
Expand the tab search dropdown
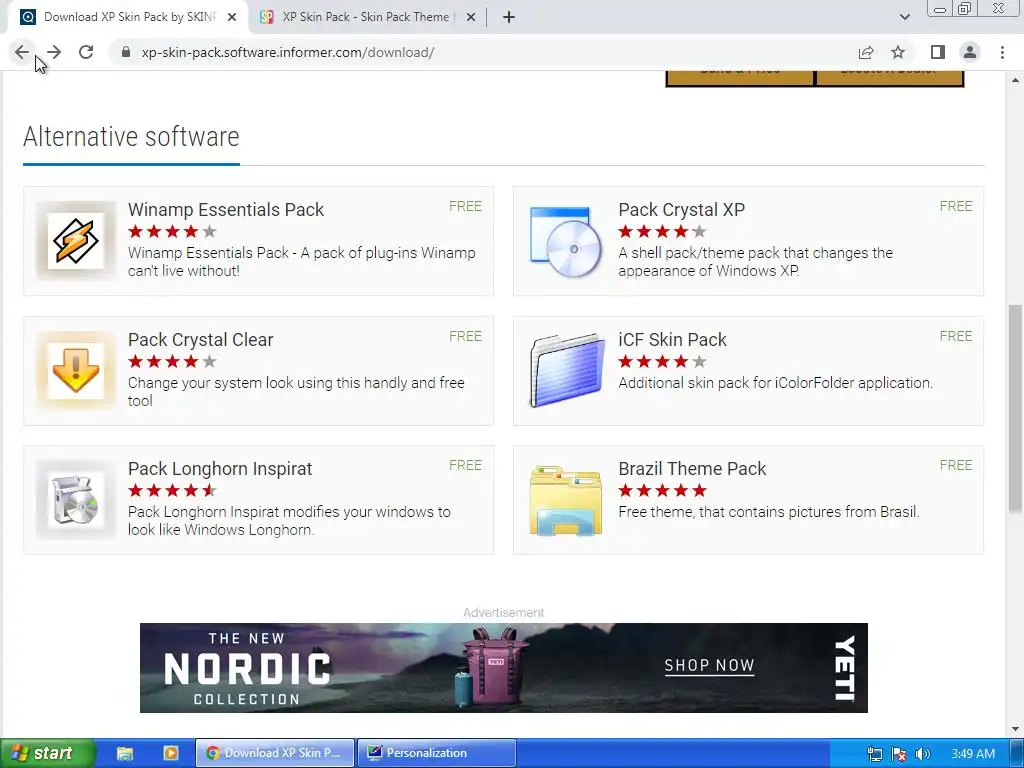[904, 17]
